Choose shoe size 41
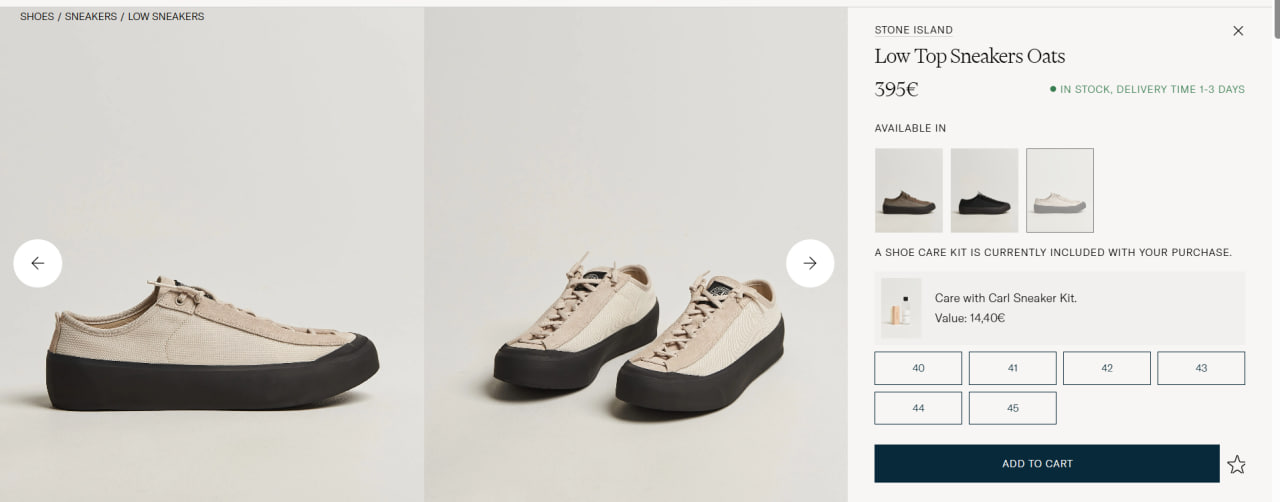Viewport: 1280px width, 502px height. click(1012, 368)
